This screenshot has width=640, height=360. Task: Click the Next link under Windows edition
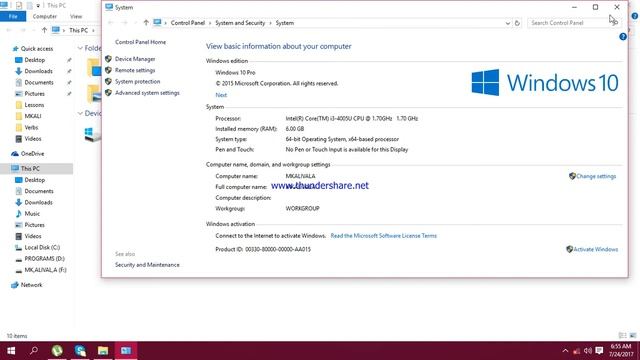coord(221,95)
